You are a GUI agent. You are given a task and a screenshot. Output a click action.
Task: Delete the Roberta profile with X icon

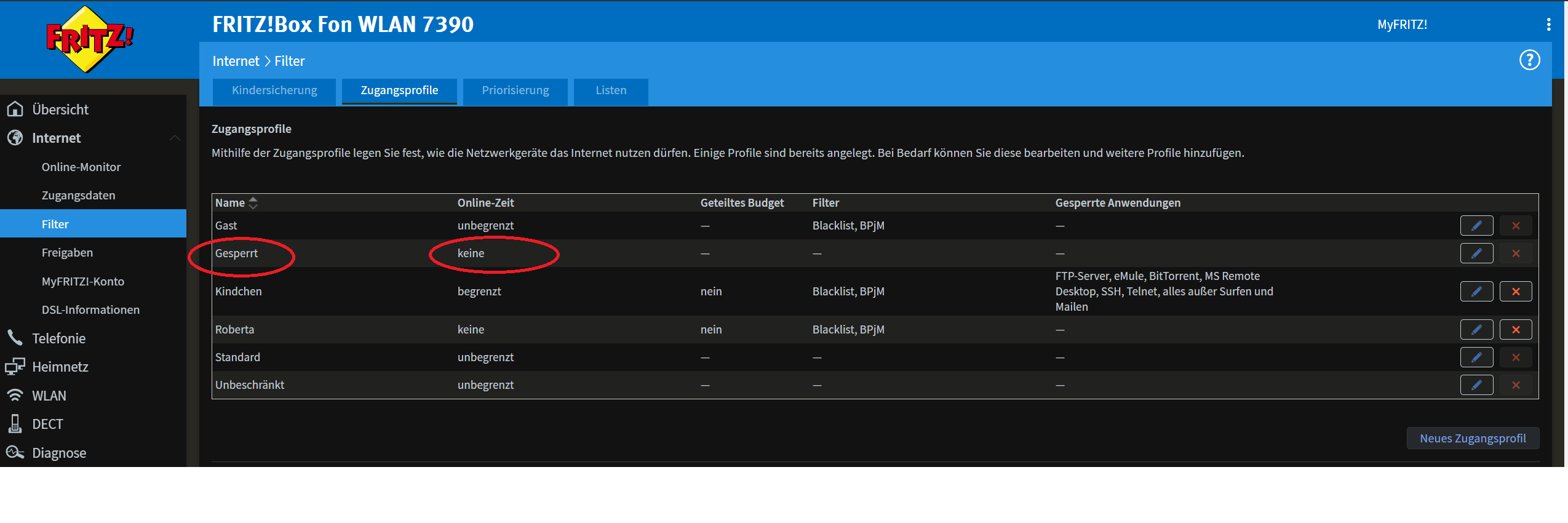(1516, 330)
